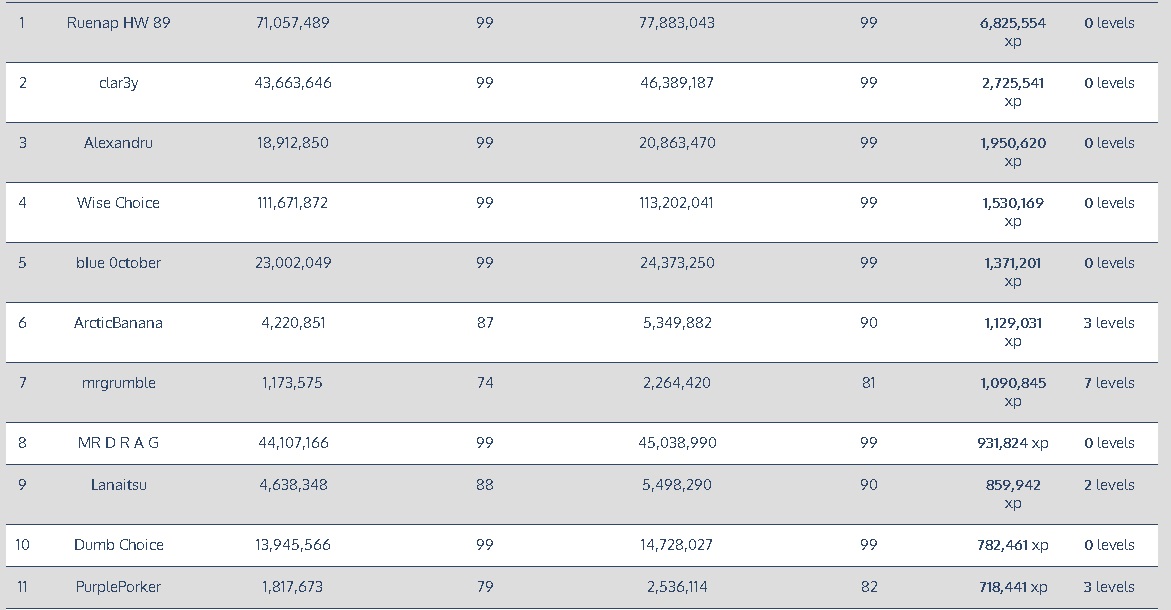Click the mrgrumble player name
The width and height of the screenshot is (1171, 610).
118,383
